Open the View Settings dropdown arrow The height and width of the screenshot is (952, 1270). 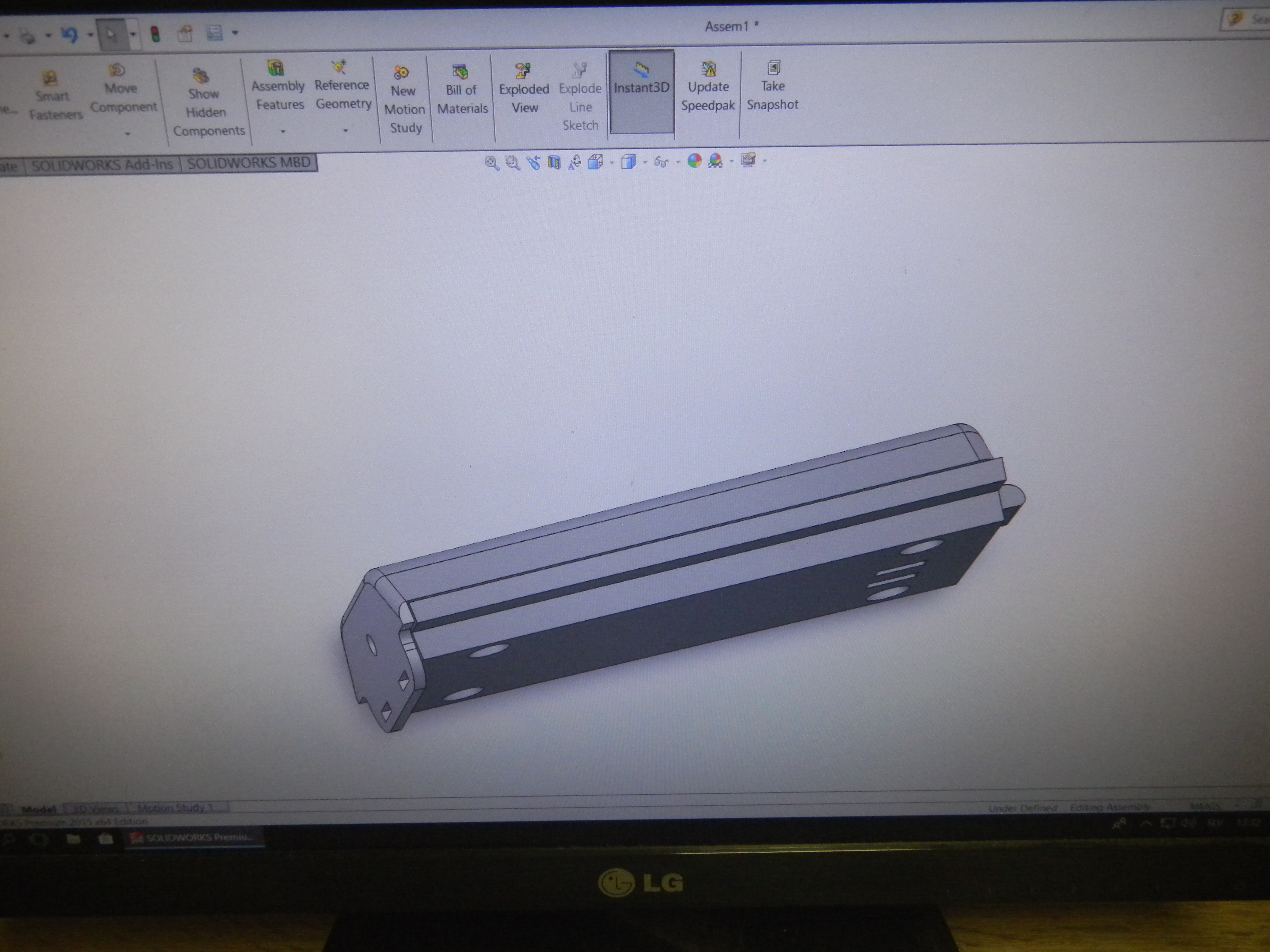click(x=765, y=161)
